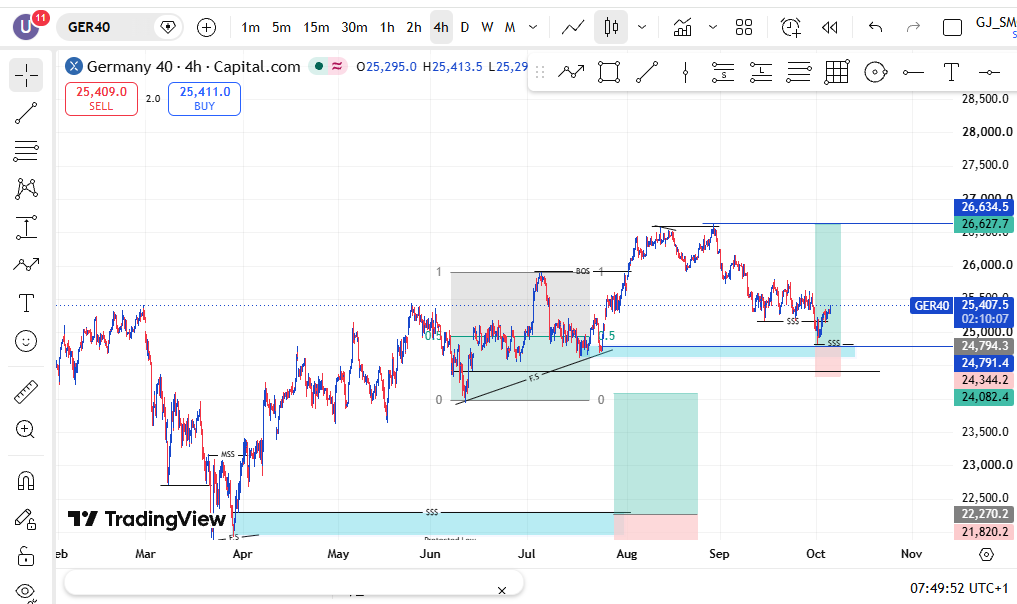Screen dimensions: 1017x604
Task: Start bar replay mode
Action: [x=830, y=27]
